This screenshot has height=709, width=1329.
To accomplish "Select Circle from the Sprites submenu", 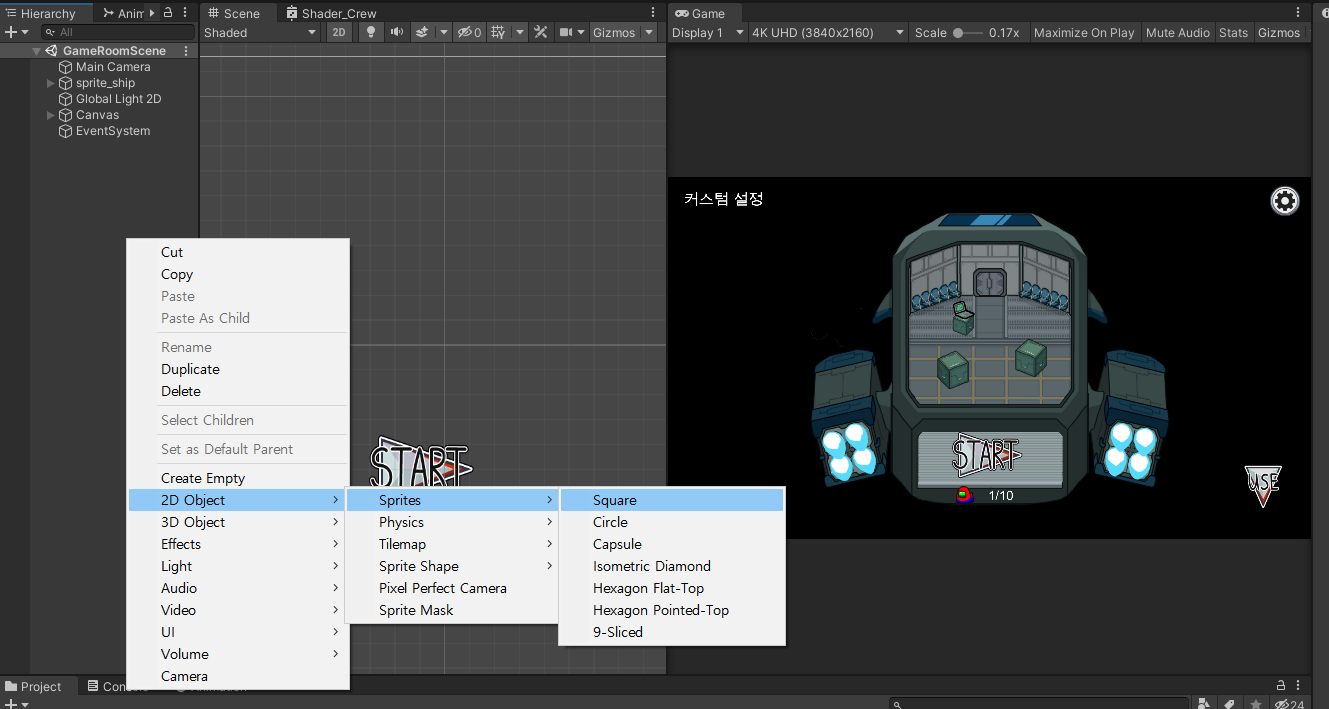I will [610, 522].
